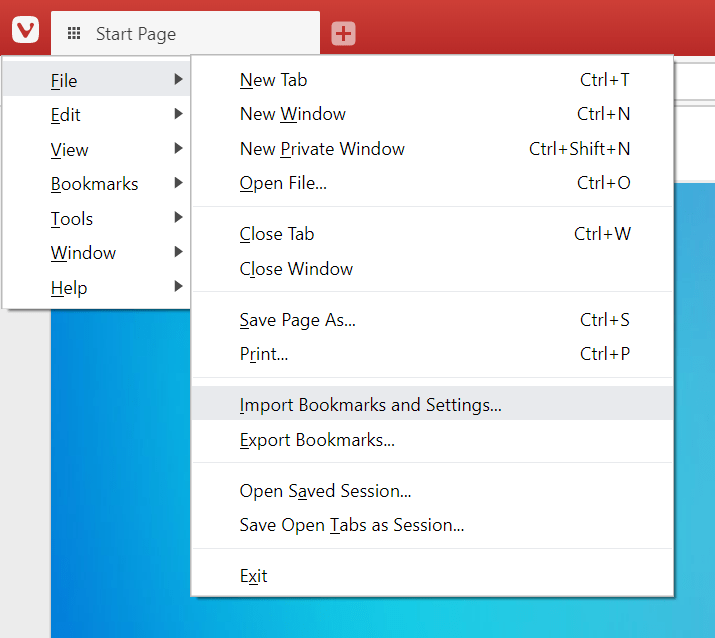
Task: Choose New Window
Action: click(x=432, y=114)
